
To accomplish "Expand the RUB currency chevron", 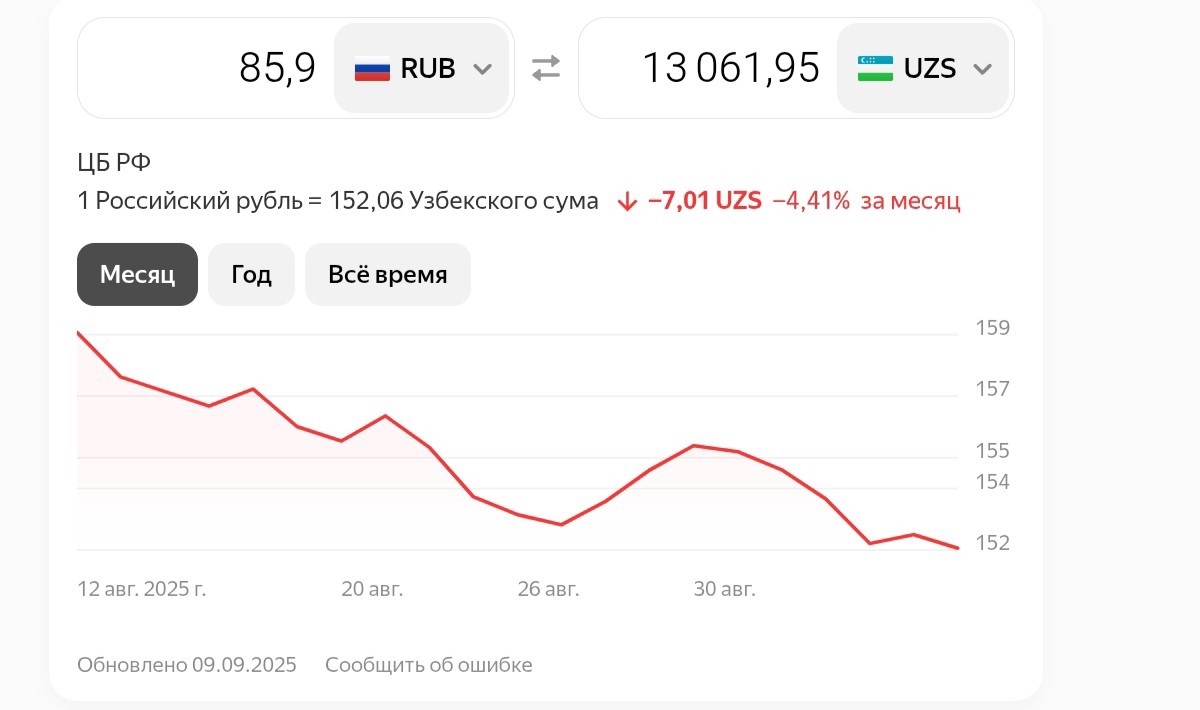I will tap(482, 69).
